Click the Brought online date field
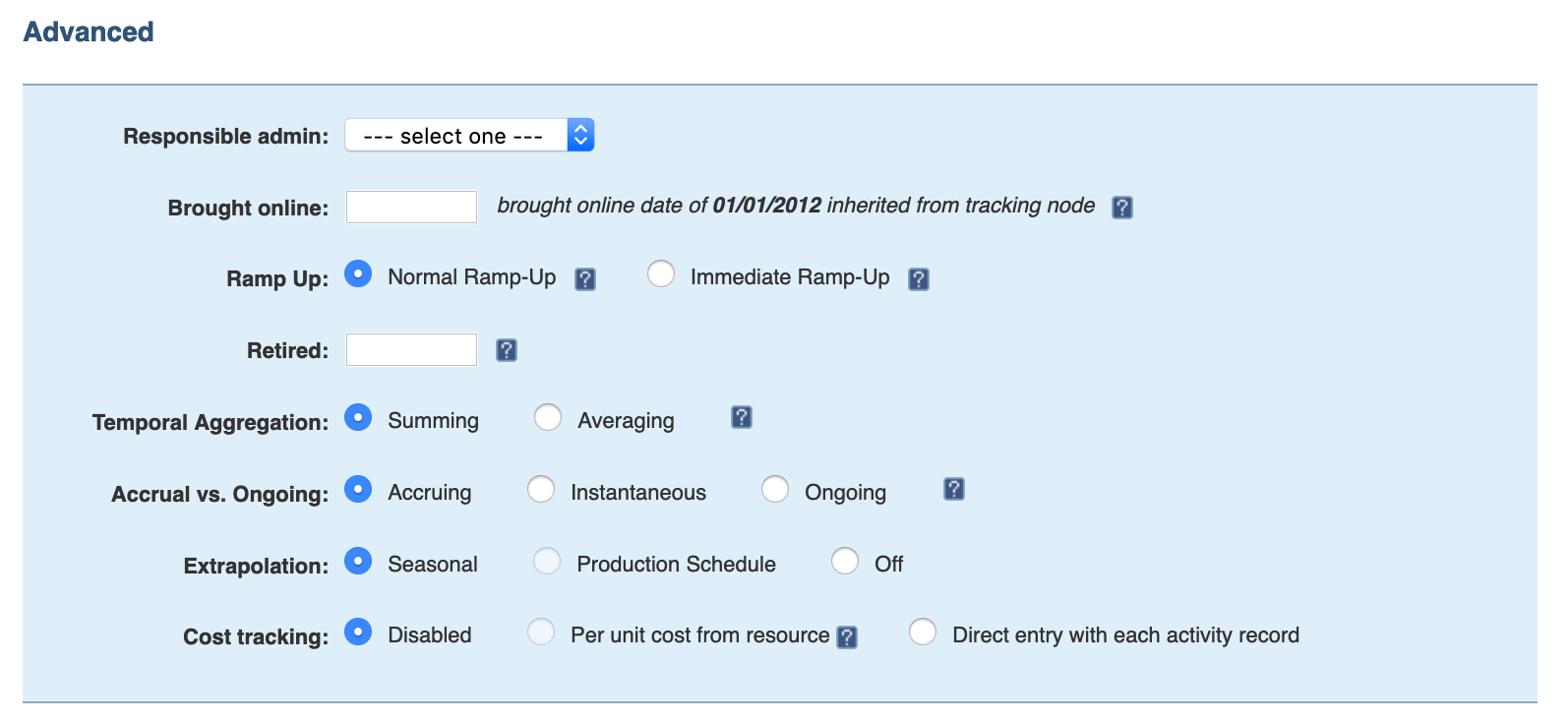Screen dimensions: 1568x724 [x=411, y=208]
